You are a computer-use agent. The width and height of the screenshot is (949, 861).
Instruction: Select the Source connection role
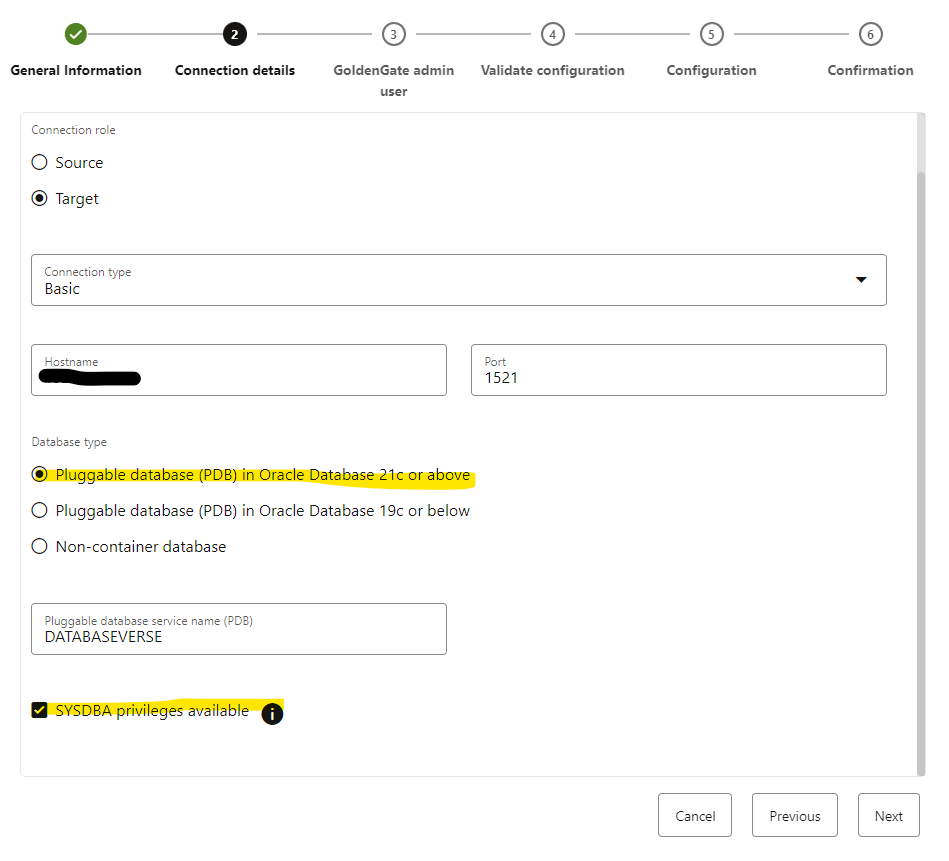pyautogui.click(x=40, y=162)
